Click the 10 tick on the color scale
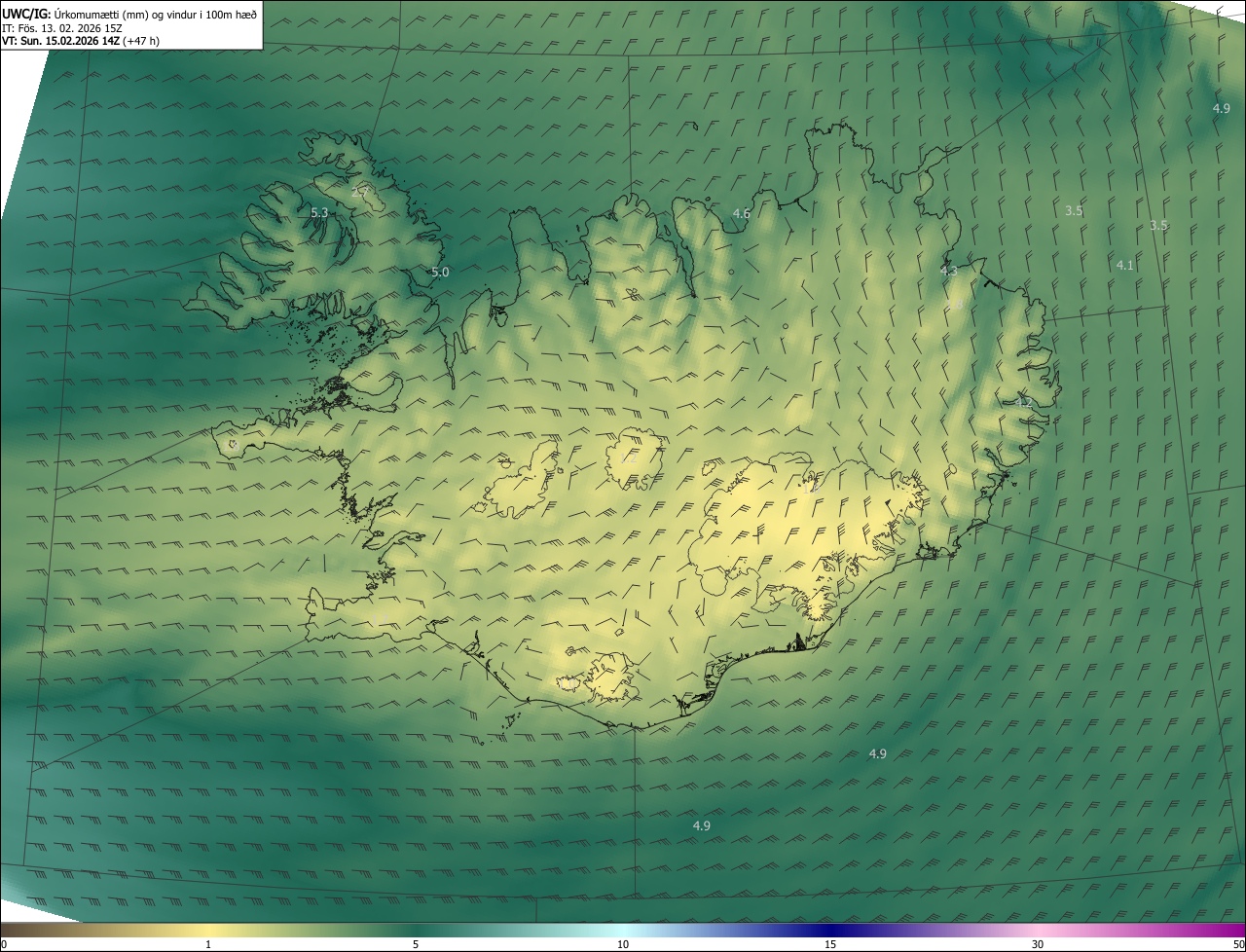Screen dimensions: 1246x952 [623, 944]
